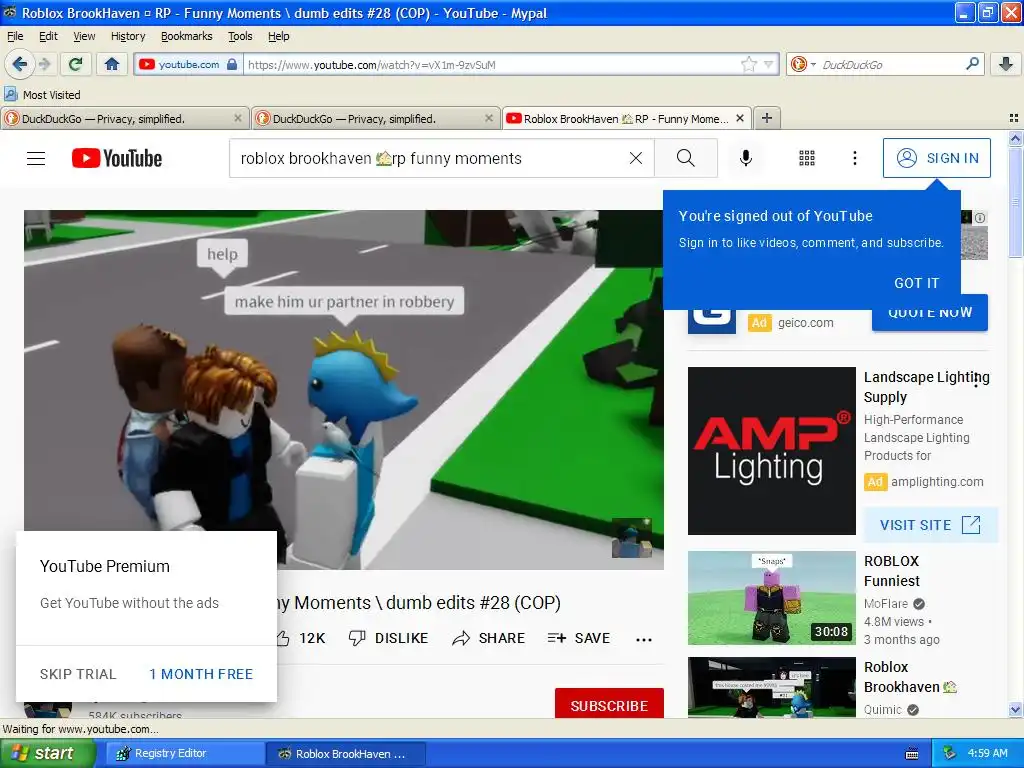Click the YouTube logo
The image size is (1024, 768).
117,158
